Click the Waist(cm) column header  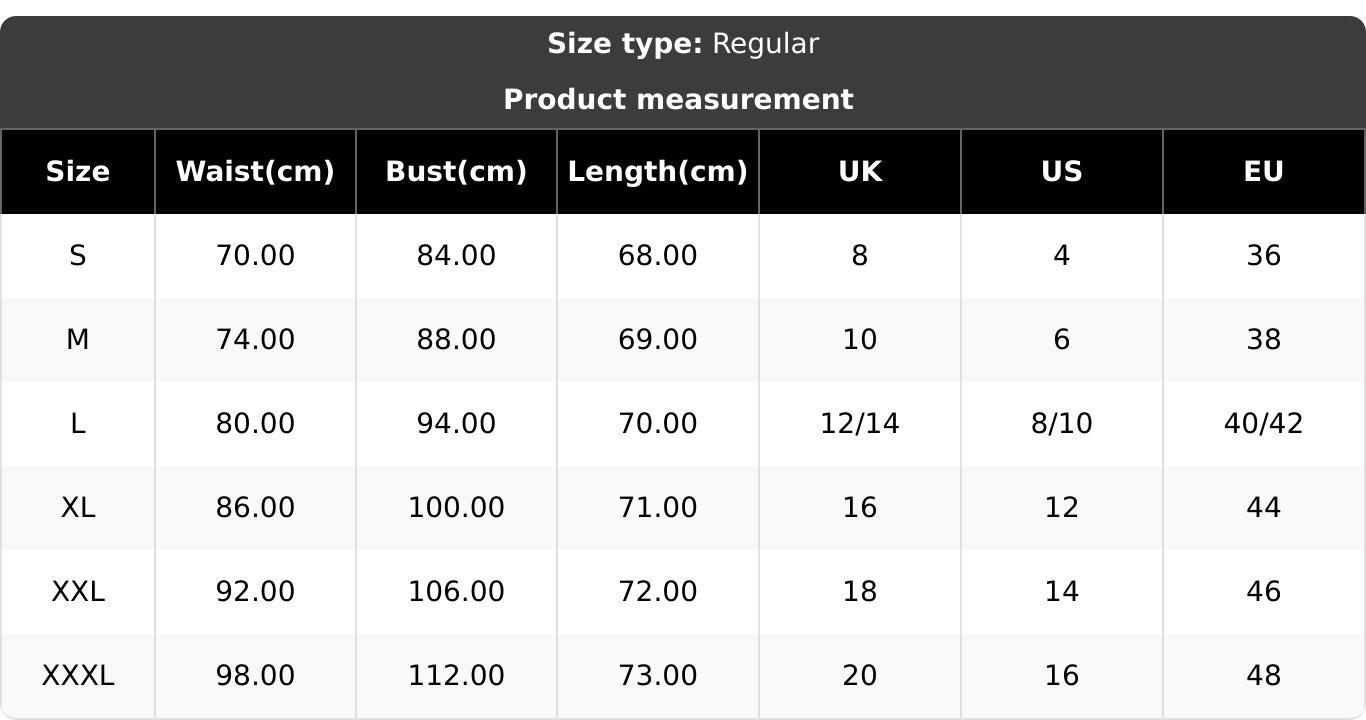point(255,172)
